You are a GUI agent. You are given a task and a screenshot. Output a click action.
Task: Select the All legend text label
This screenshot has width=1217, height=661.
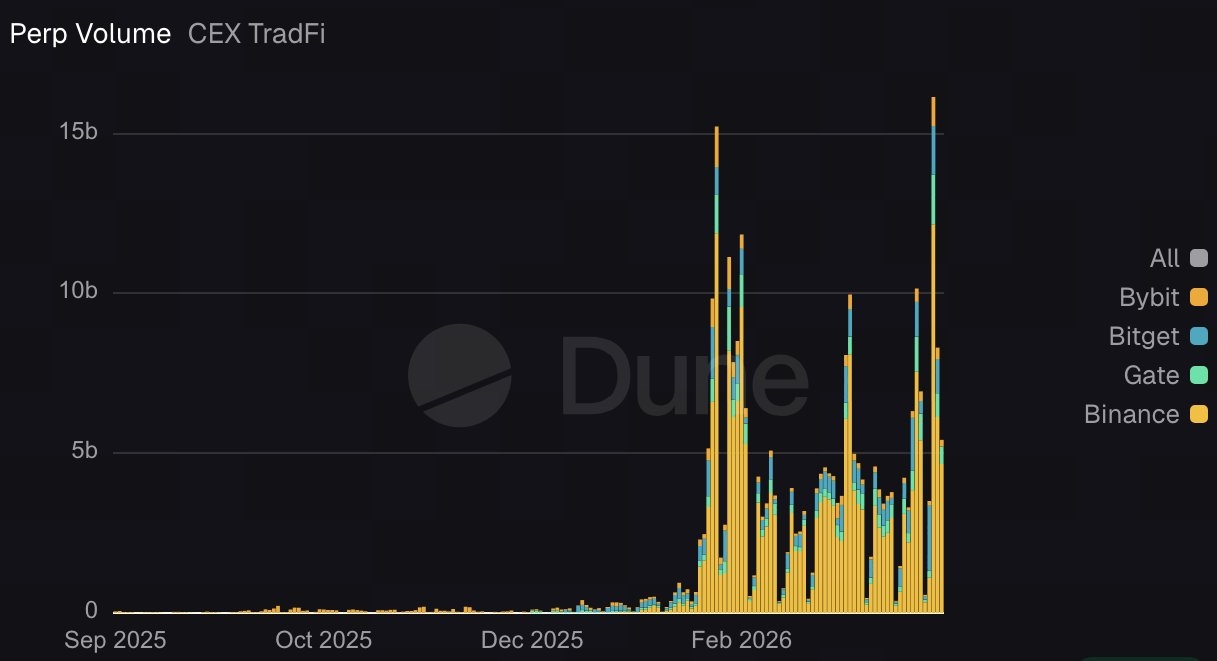click(1164, 259)
